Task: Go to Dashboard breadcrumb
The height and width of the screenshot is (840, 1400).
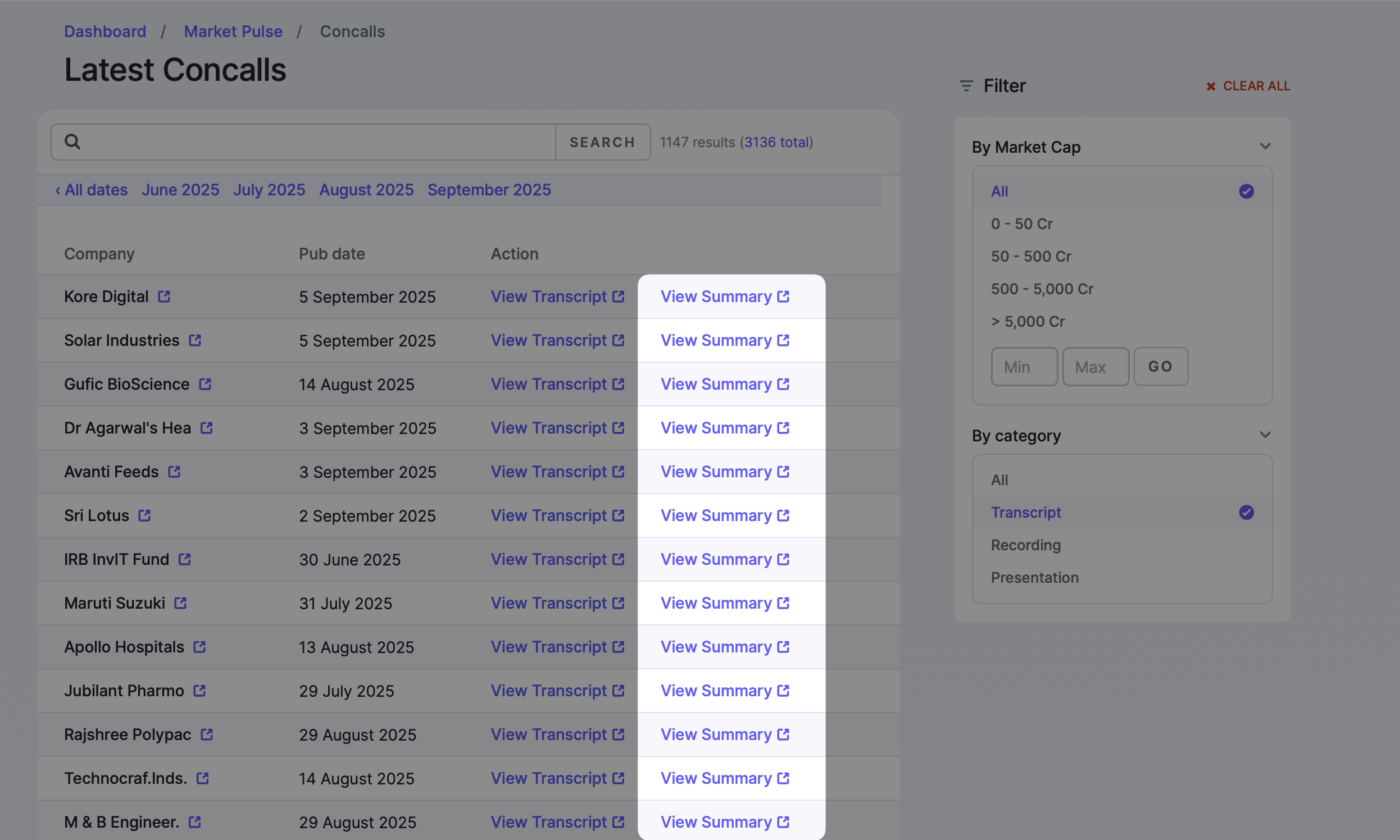Action: (106, 31)
